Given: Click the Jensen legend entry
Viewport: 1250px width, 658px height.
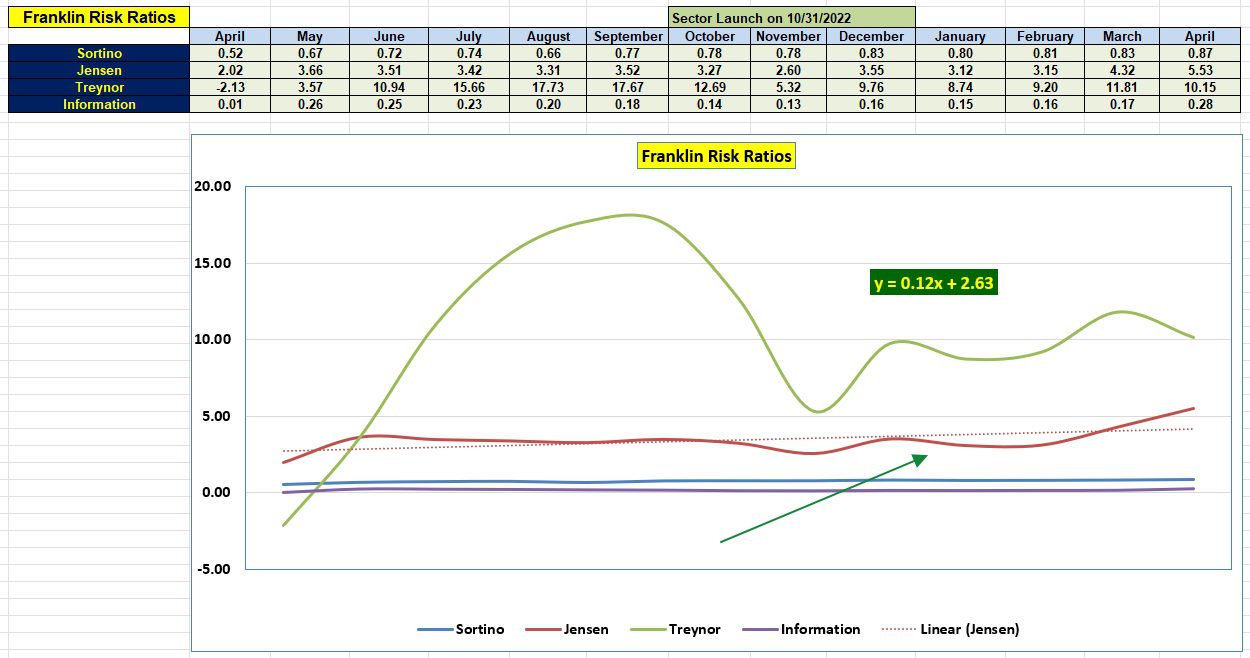Looking at the screenshot, I should coord(585,630).
